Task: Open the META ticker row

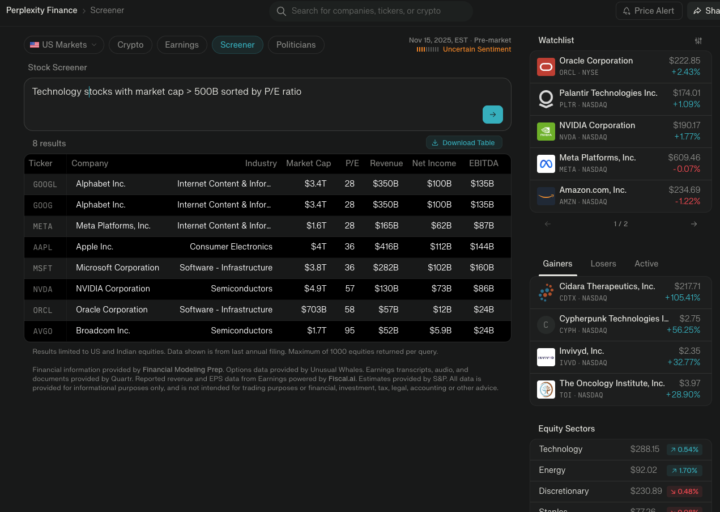Action: [x=268, y=226]
